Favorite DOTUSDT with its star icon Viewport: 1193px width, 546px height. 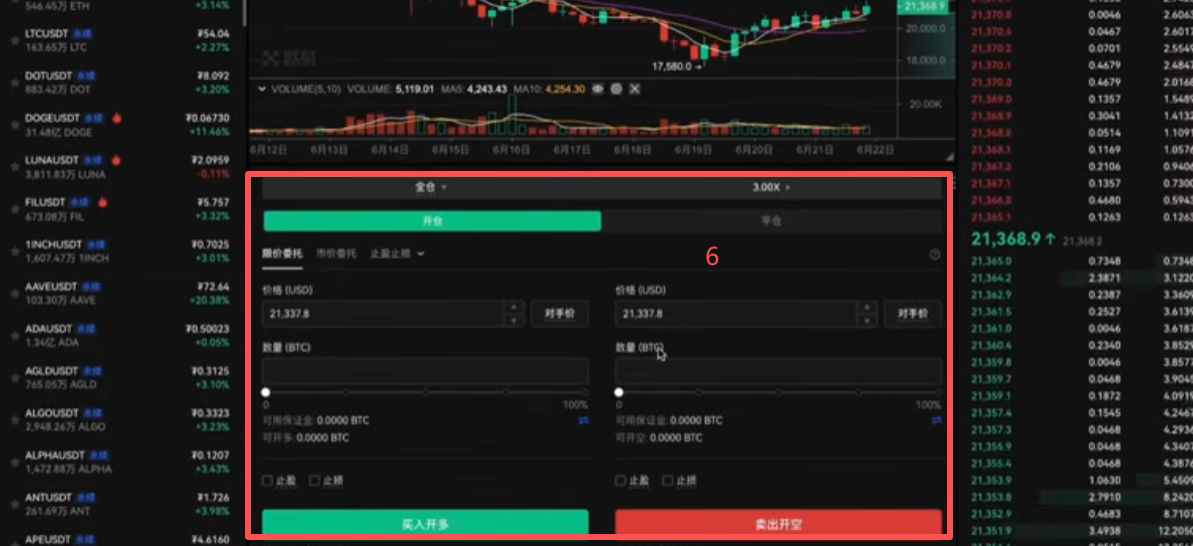pos(14,83)
